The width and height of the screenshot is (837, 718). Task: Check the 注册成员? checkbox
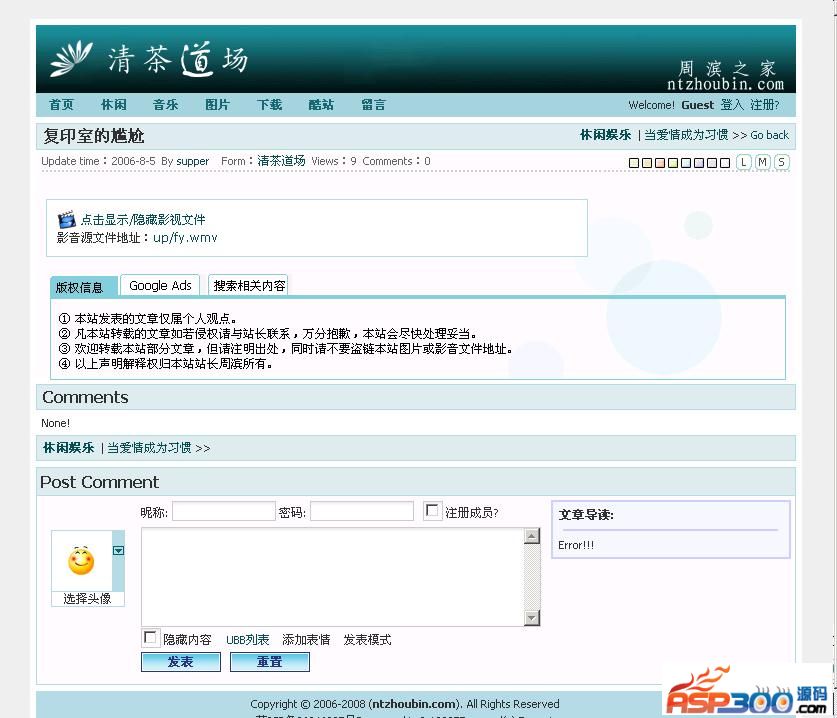pos(432,511)
